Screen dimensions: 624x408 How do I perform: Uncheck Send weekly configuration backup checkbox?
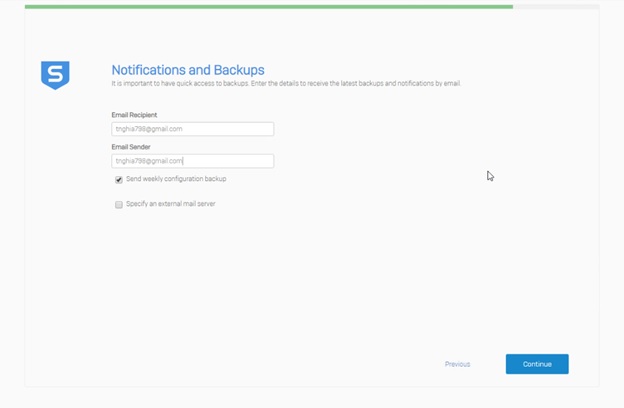(119, 180)
